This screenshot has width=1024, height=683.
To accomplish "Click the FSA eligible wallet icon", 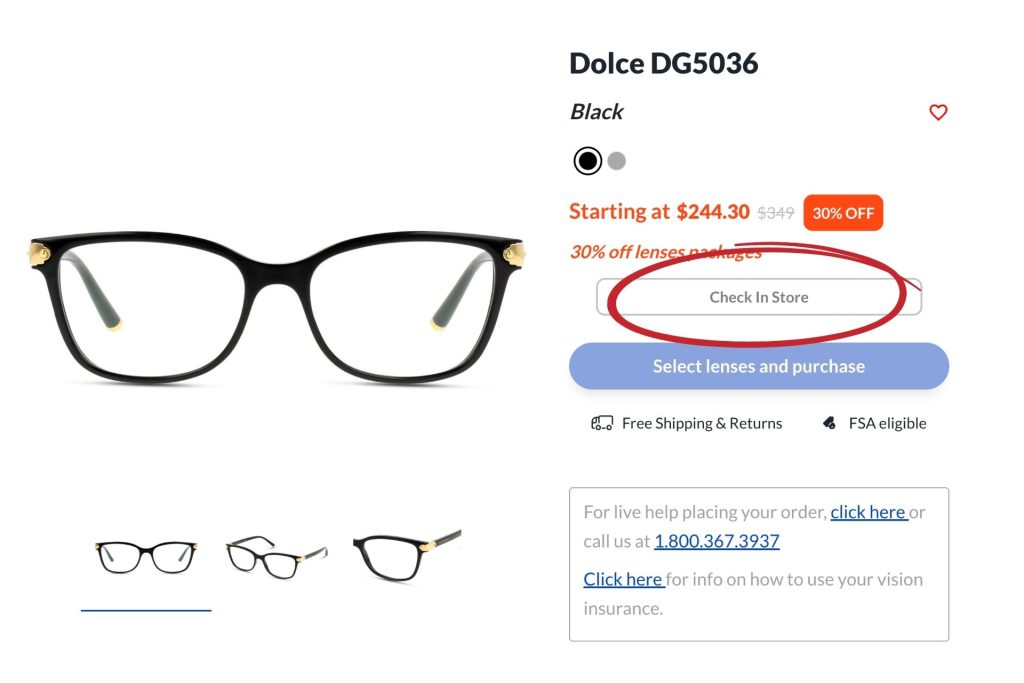I will (827, 422).
